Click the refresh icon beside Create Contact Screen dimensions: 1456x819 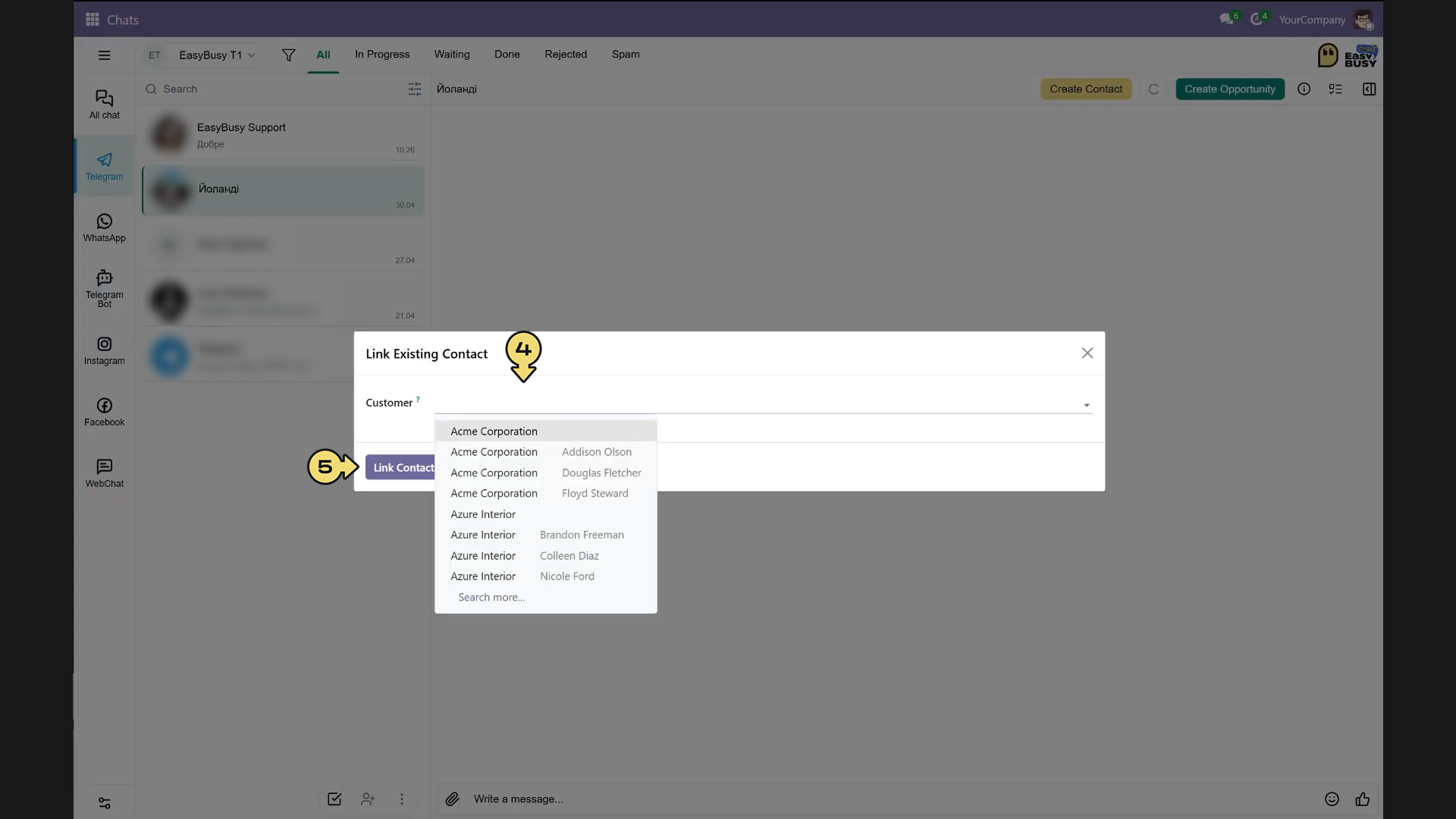1153,89
